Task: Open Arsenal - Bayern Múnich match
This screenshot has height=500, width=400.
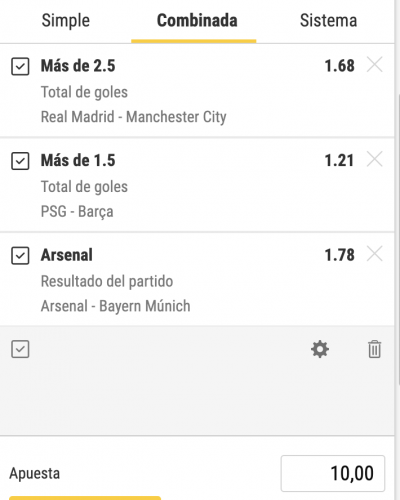Action: point(115,306)
